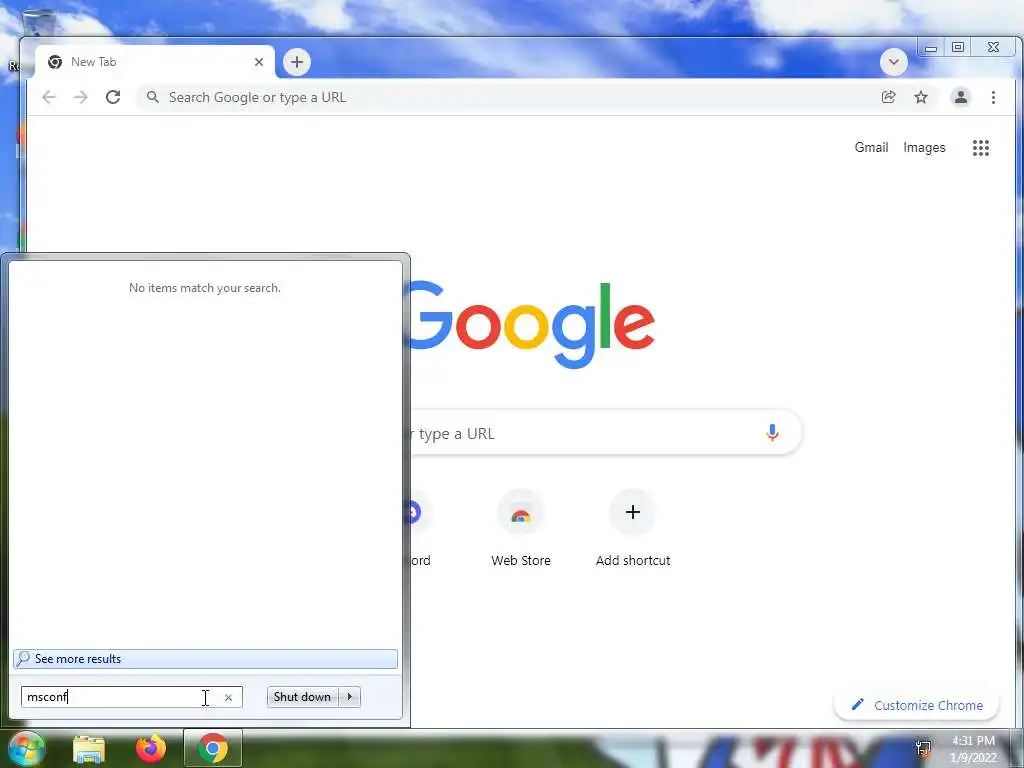Open the Chrome profile avatar

point(961,97)
